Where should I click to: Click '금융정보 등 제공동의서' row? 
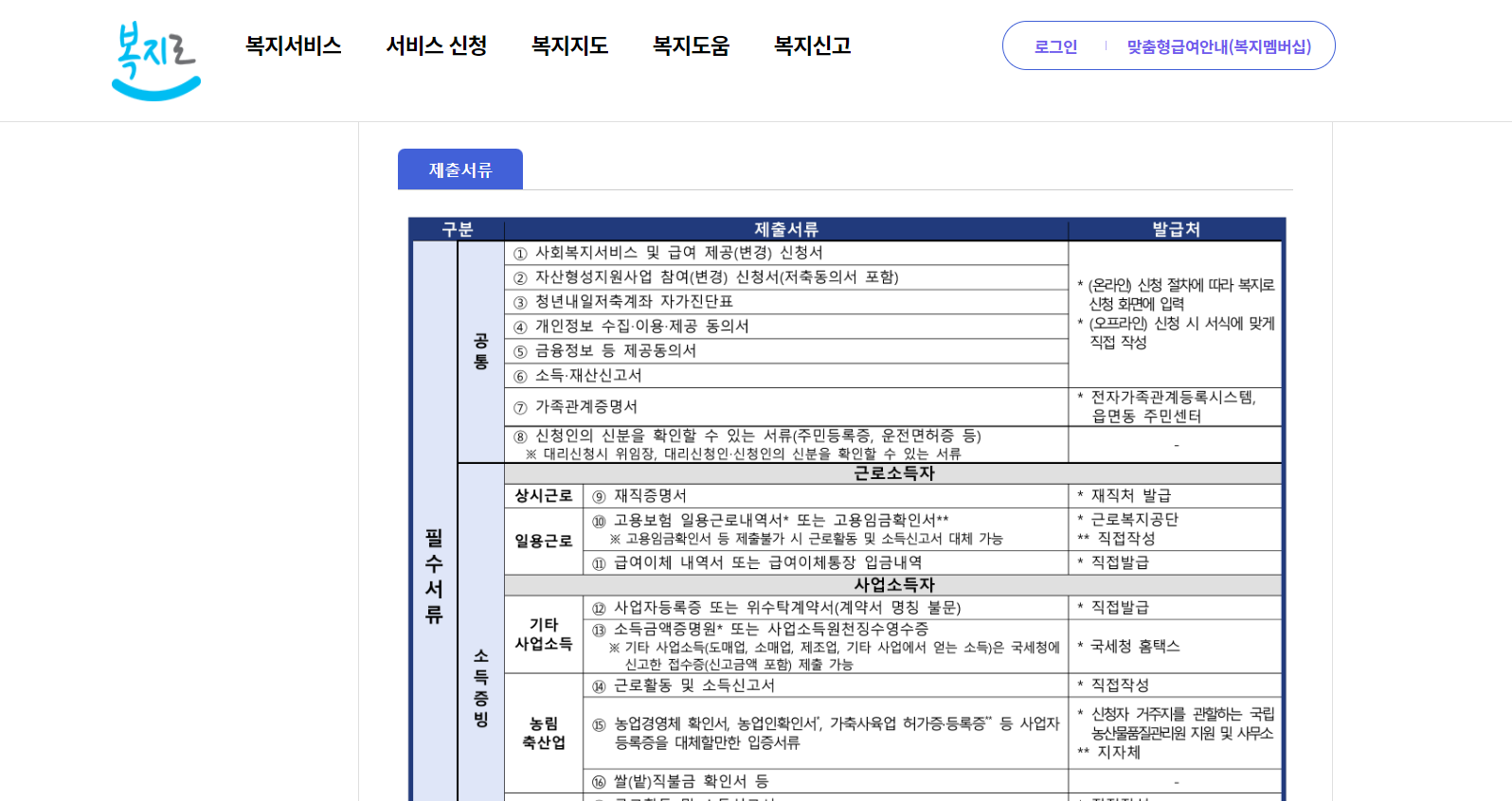786,351
